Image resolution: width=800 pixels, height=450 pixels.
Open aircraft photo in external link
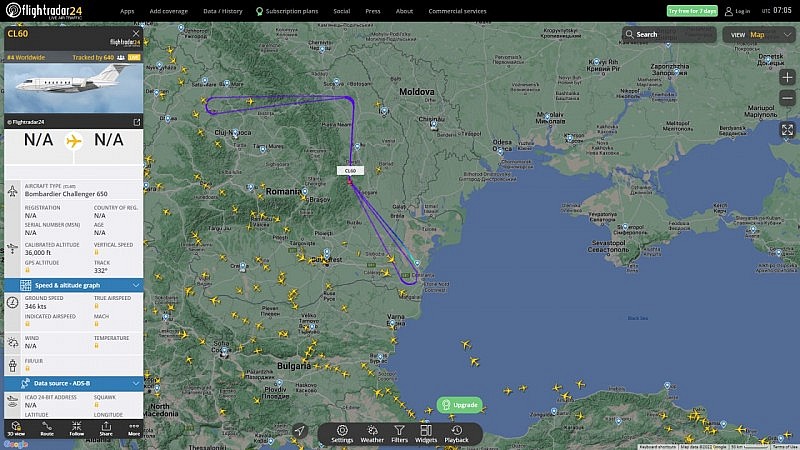point(137,122)
